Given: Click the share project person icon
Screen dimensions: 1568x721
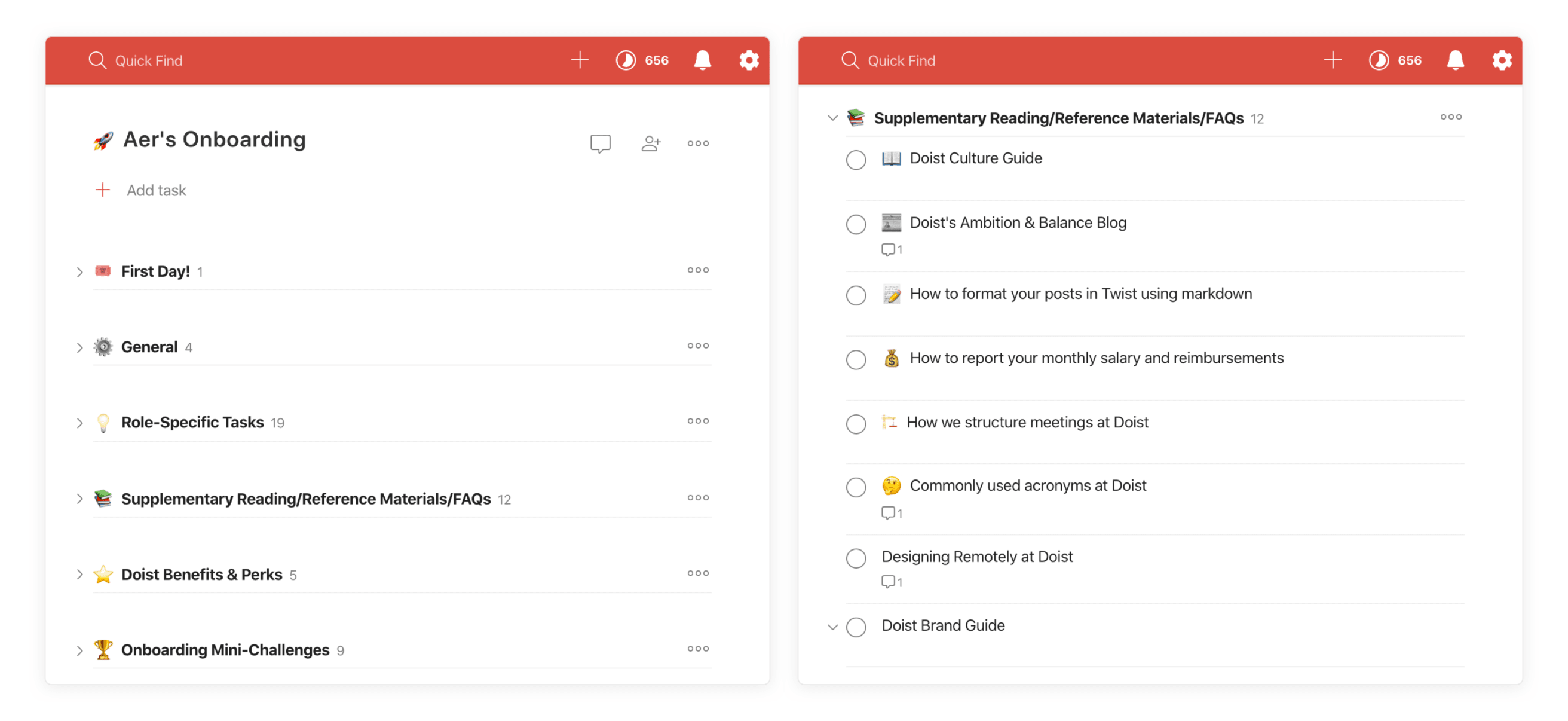Looking at the screenshot, I should click(650, 143).
